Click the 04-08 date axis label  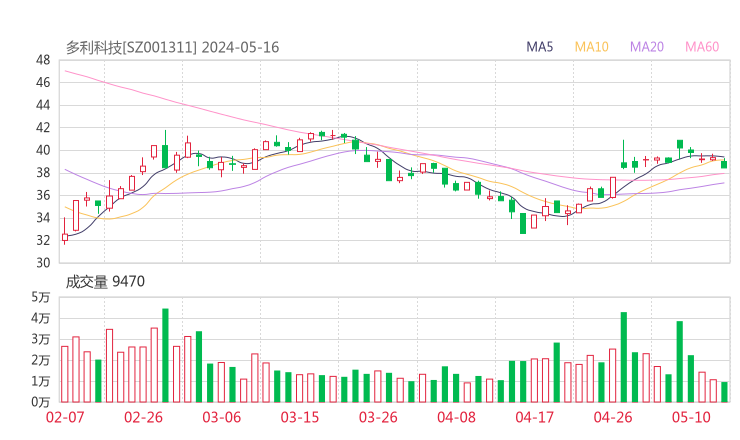(456, 417)
